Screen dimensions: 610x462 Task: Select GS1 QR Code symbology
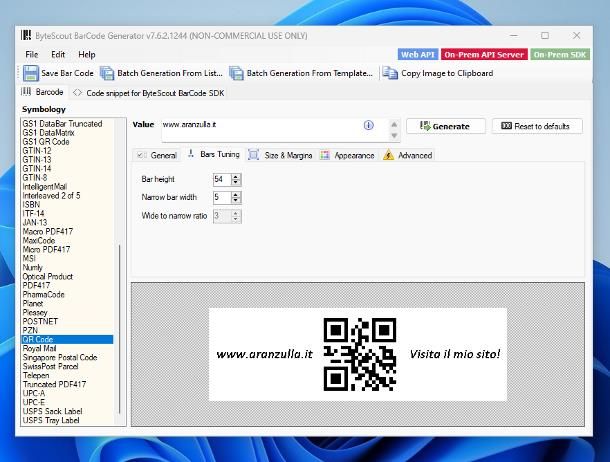46,142
